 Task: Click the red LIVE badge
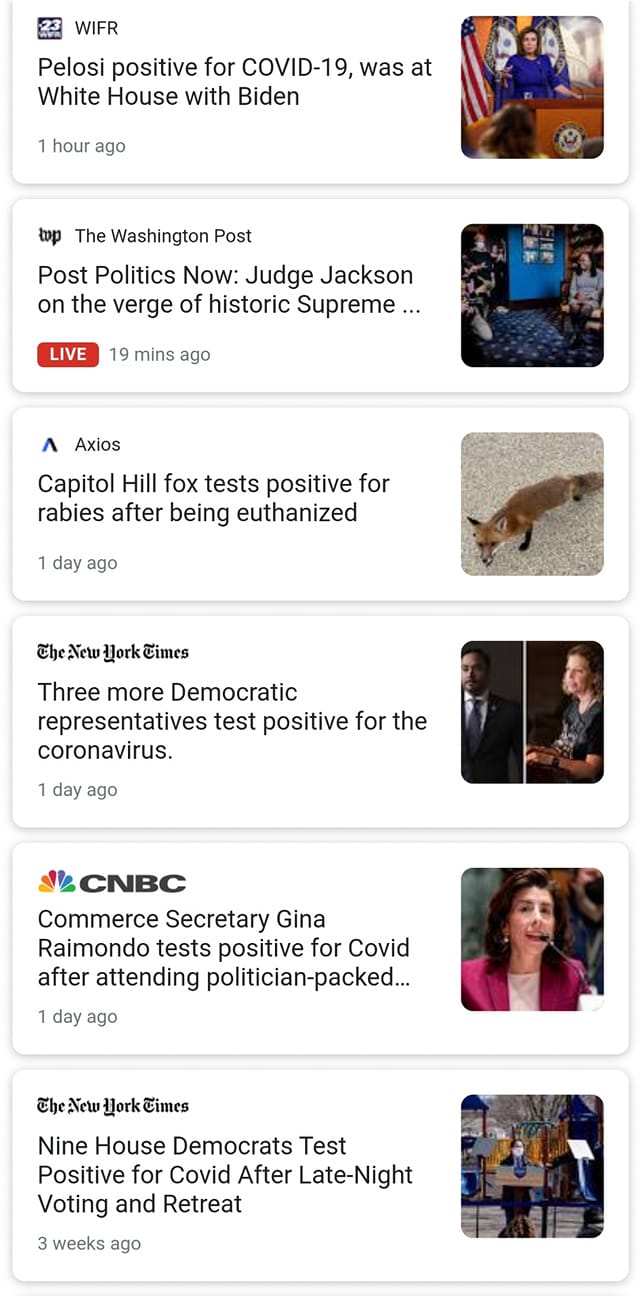(68, 354)
